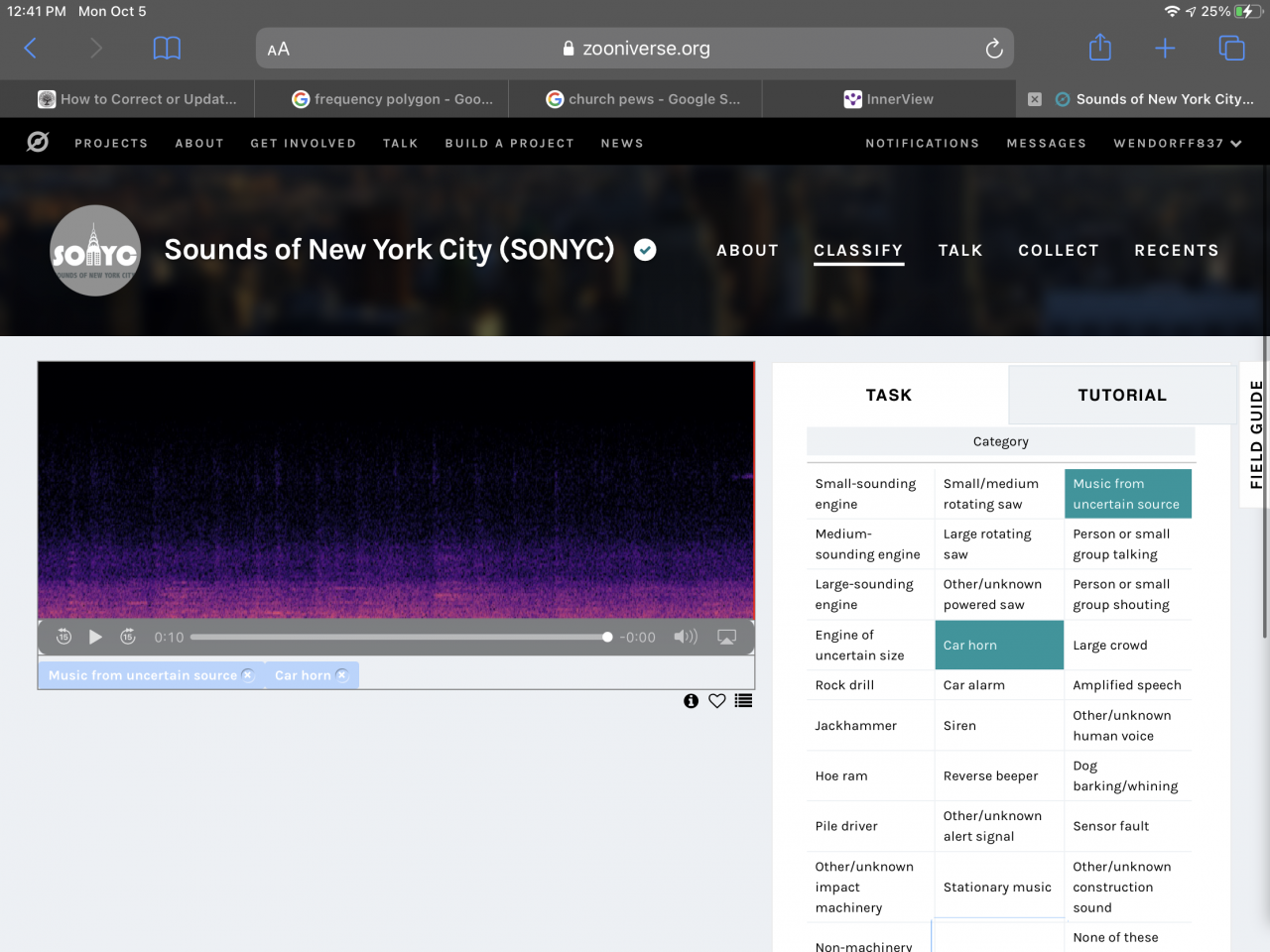Go to the project Collect page
Screen dimensions: 1270x952
[1059, 251]
